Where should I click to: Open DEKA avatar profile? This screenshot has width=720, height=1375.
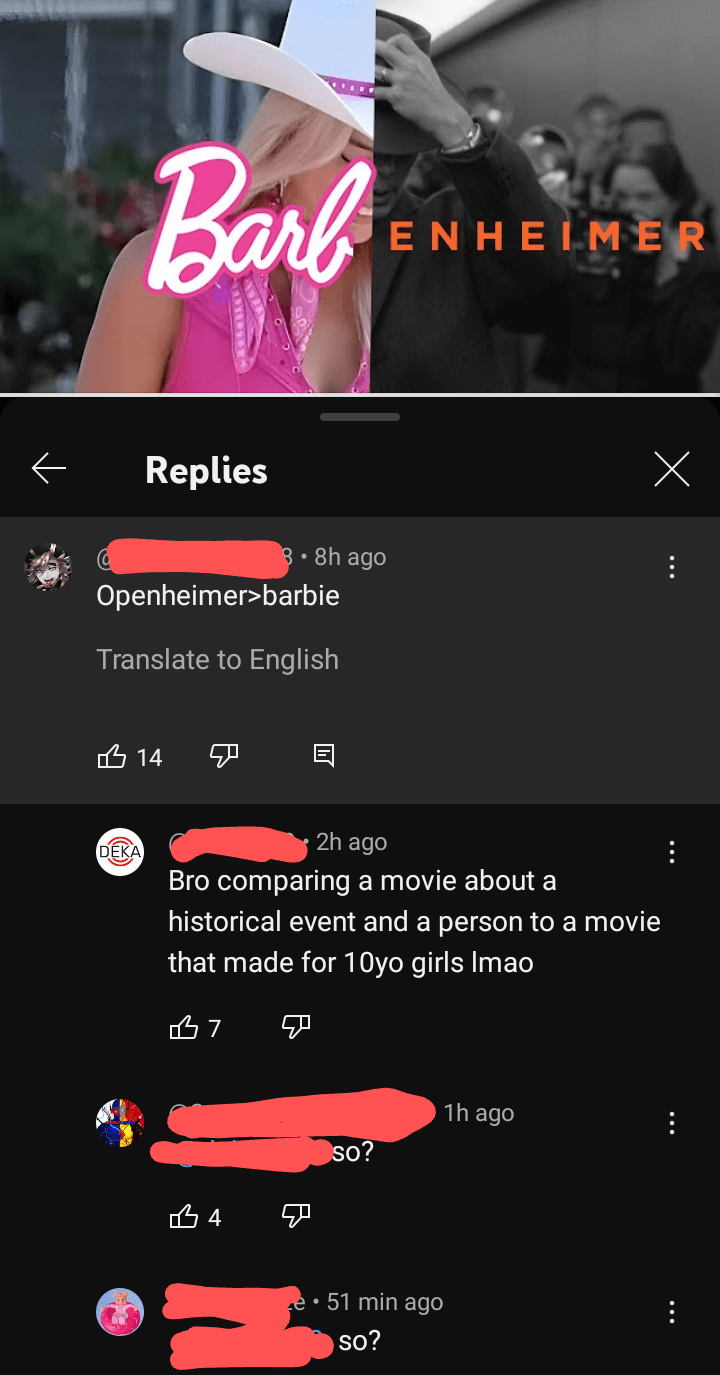(120, 852)
